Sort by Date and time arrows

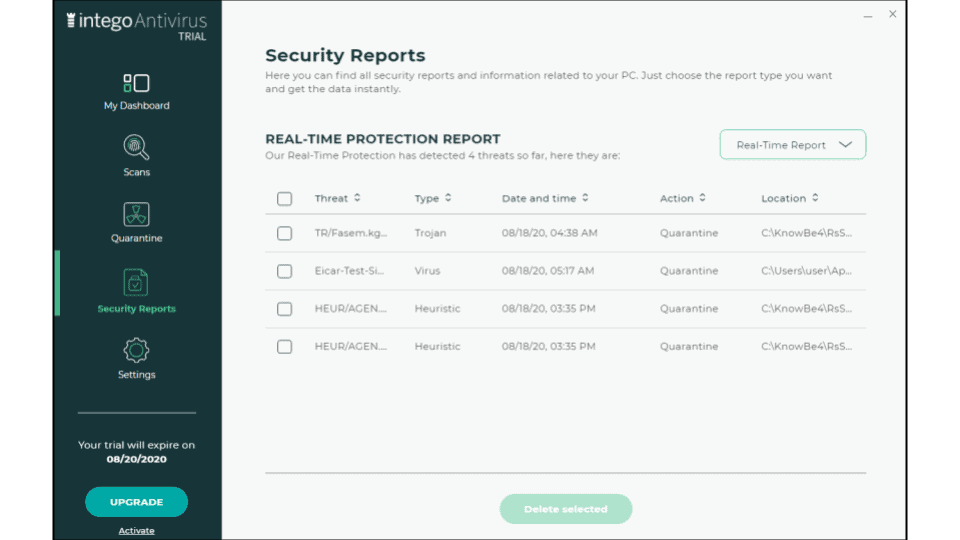(x=585, y=198)
